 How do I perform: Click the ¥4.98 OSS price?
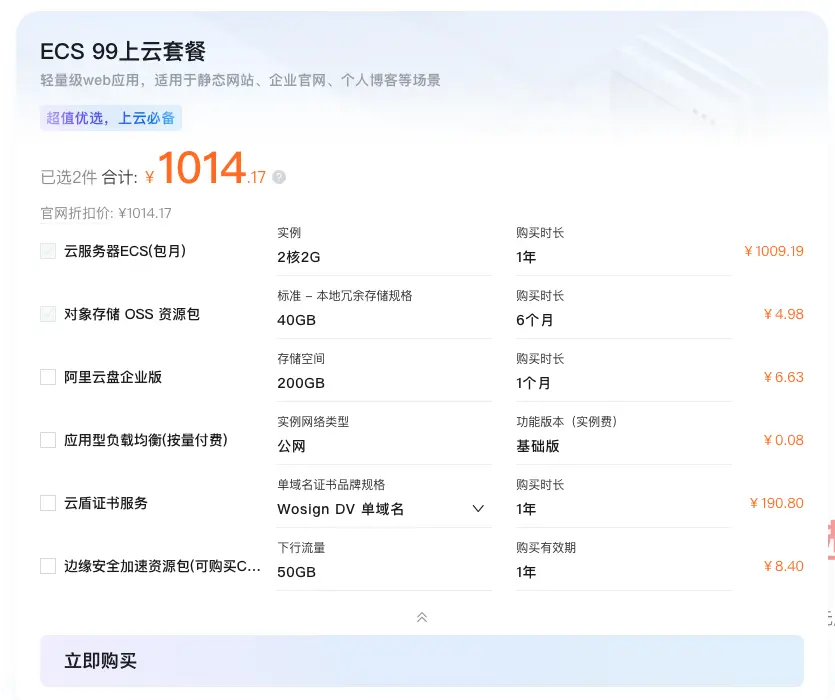(x=783, y=314)
